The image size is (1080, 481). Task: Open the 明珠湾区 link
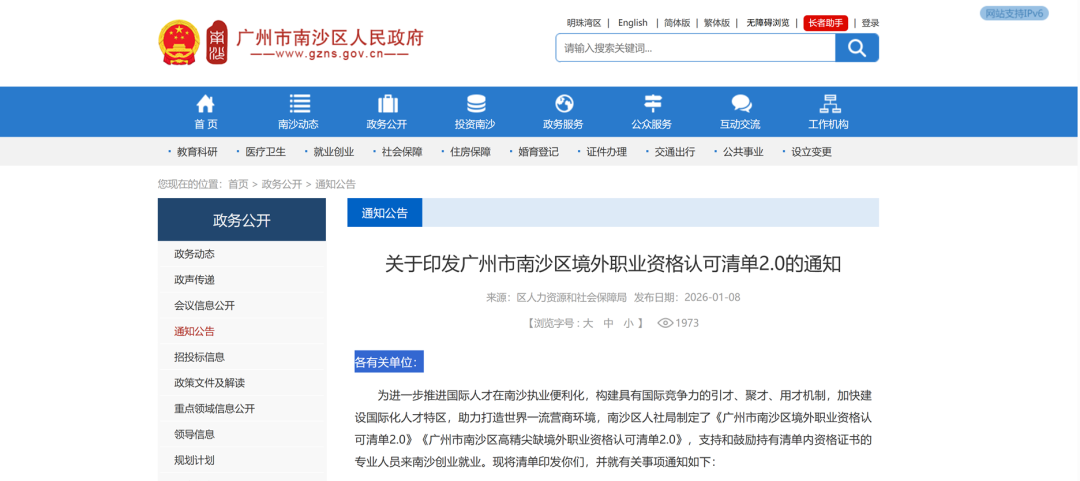584,23
